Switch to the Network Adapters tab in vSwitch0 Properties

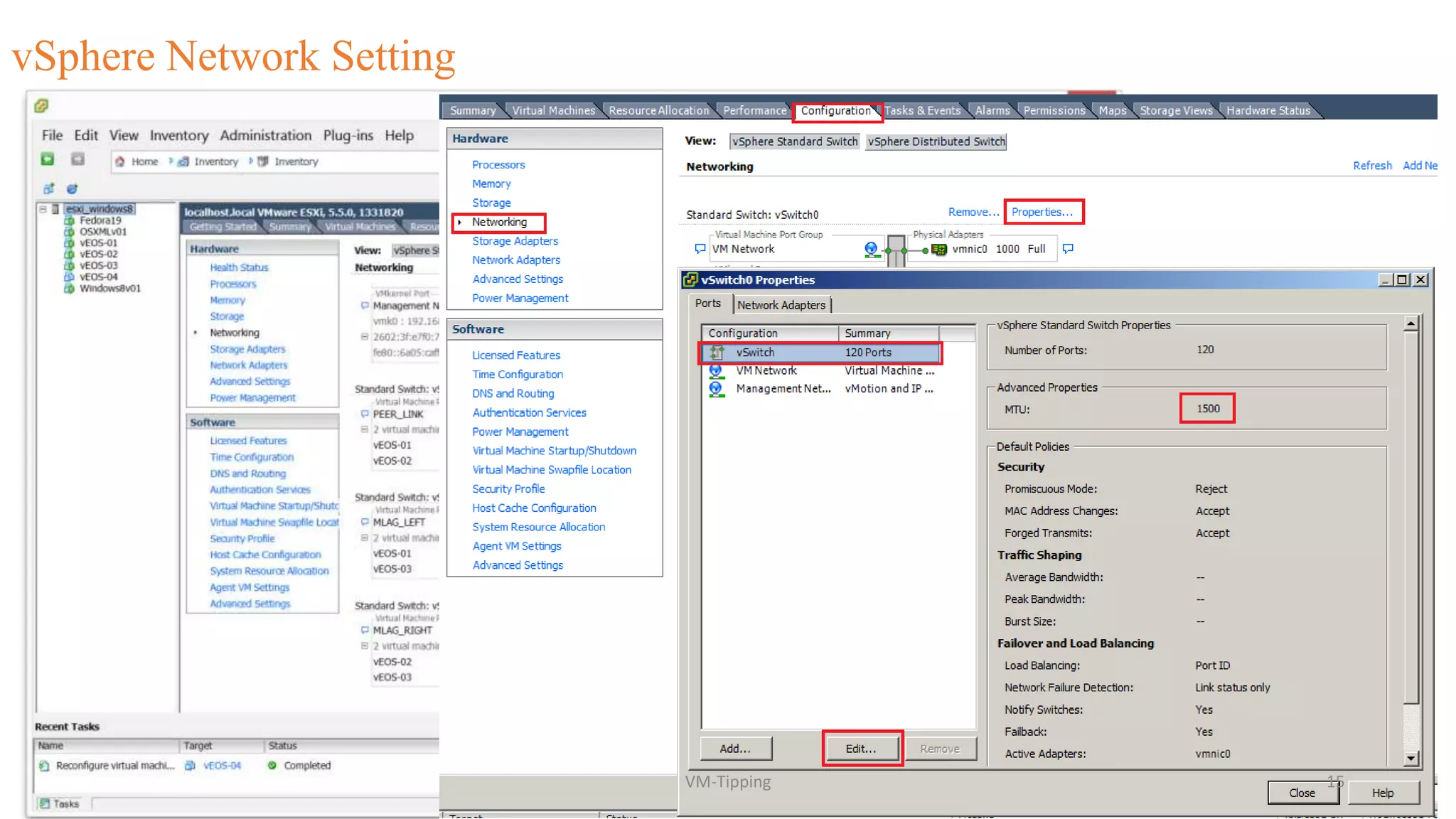(781, 305)
